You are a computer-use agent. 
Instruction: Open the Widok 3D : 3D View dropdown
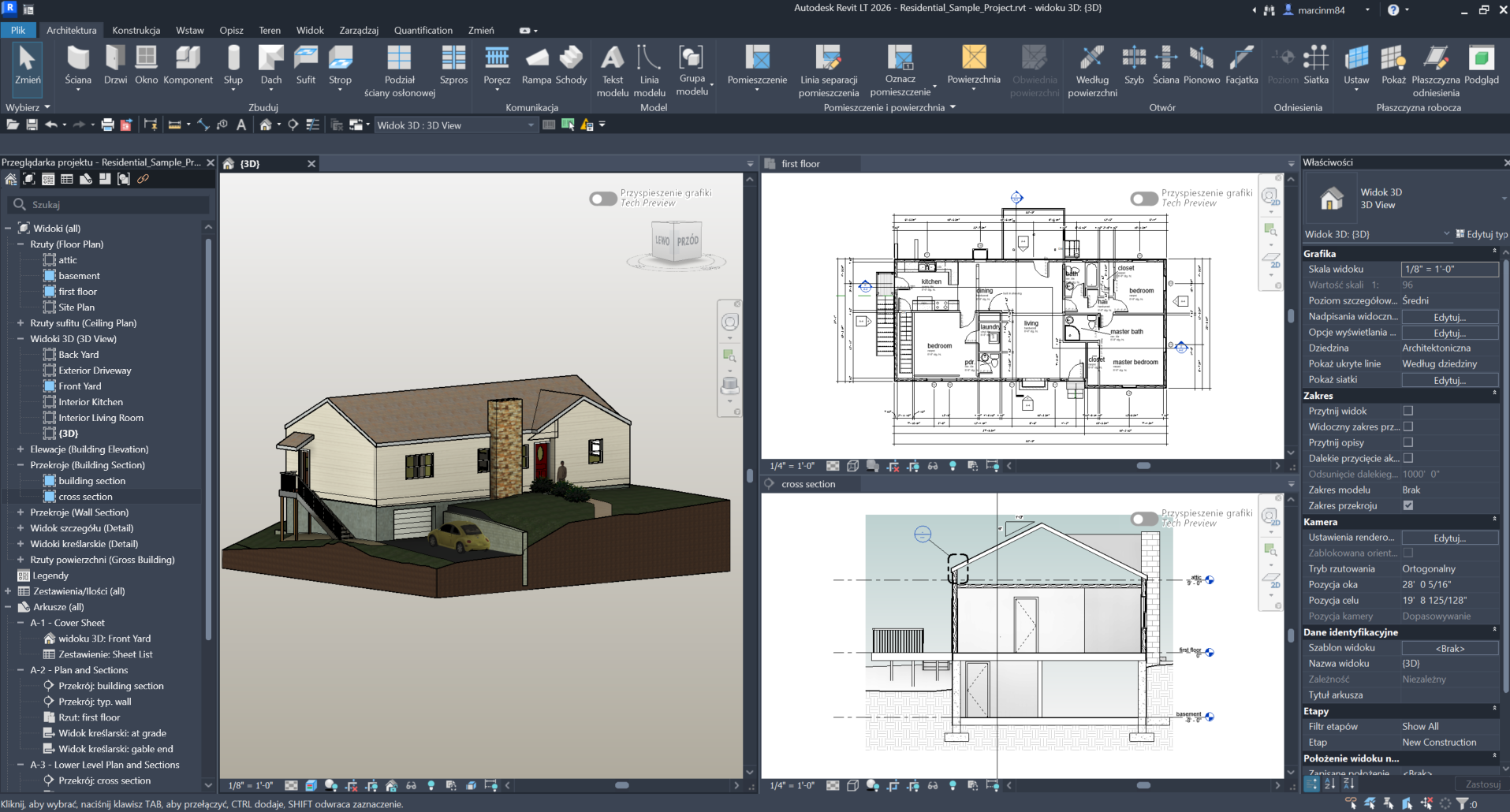point(456,125)
